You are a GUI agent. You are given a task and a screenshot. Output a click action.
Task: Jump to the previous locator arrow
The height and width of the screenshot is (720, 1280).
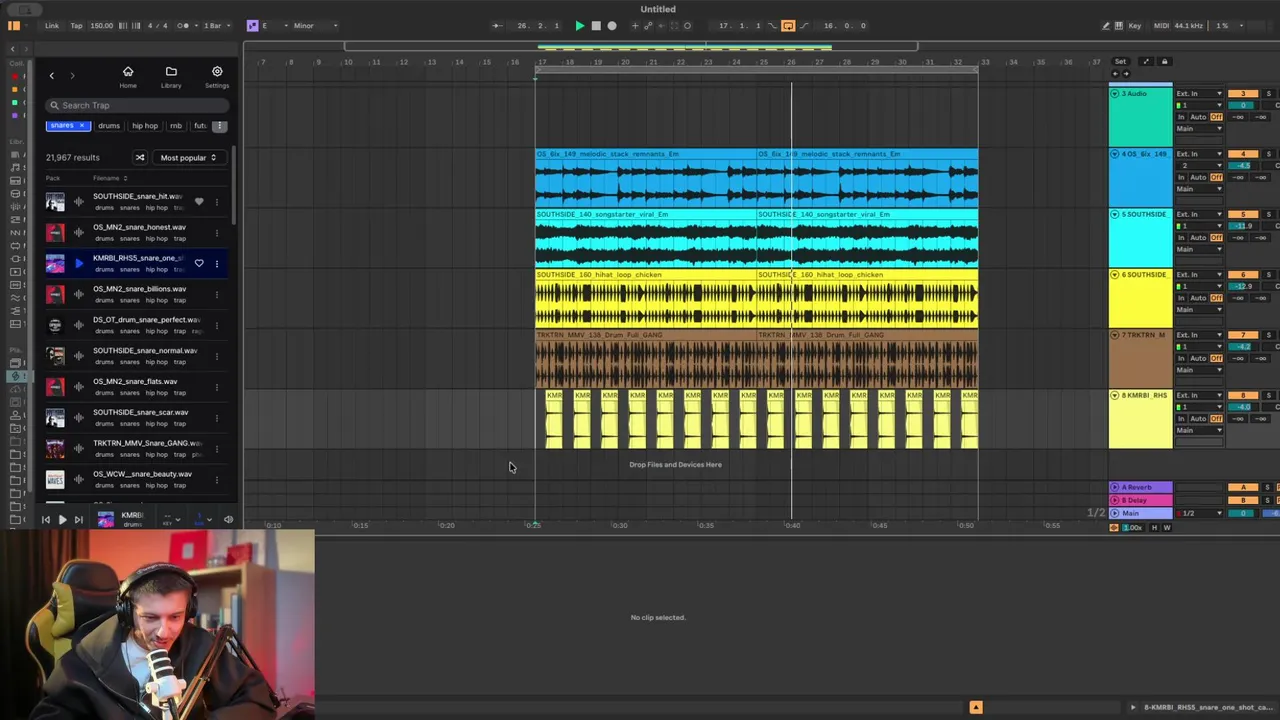tap(1115, 73)
